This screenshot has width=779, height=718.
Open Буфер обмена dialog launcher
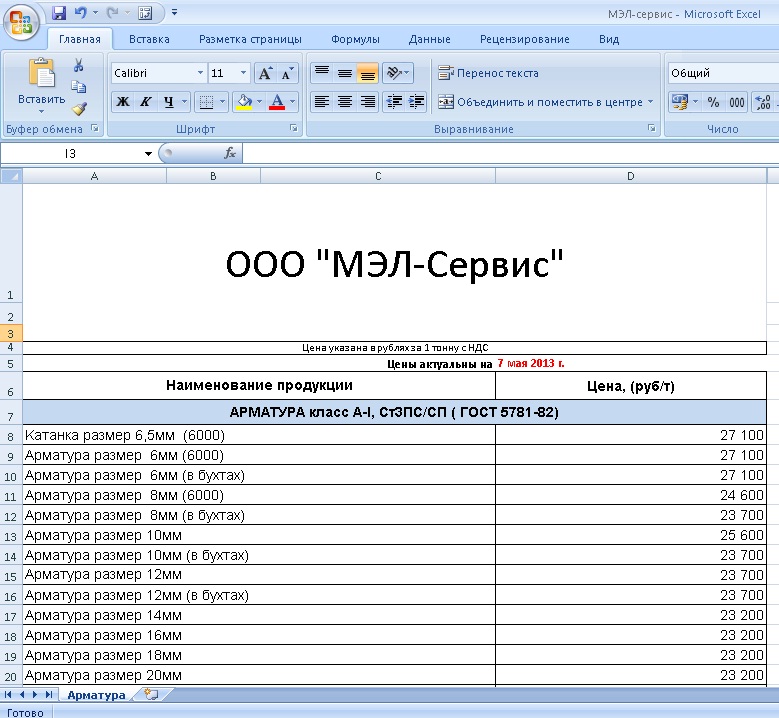coord(95,129)
